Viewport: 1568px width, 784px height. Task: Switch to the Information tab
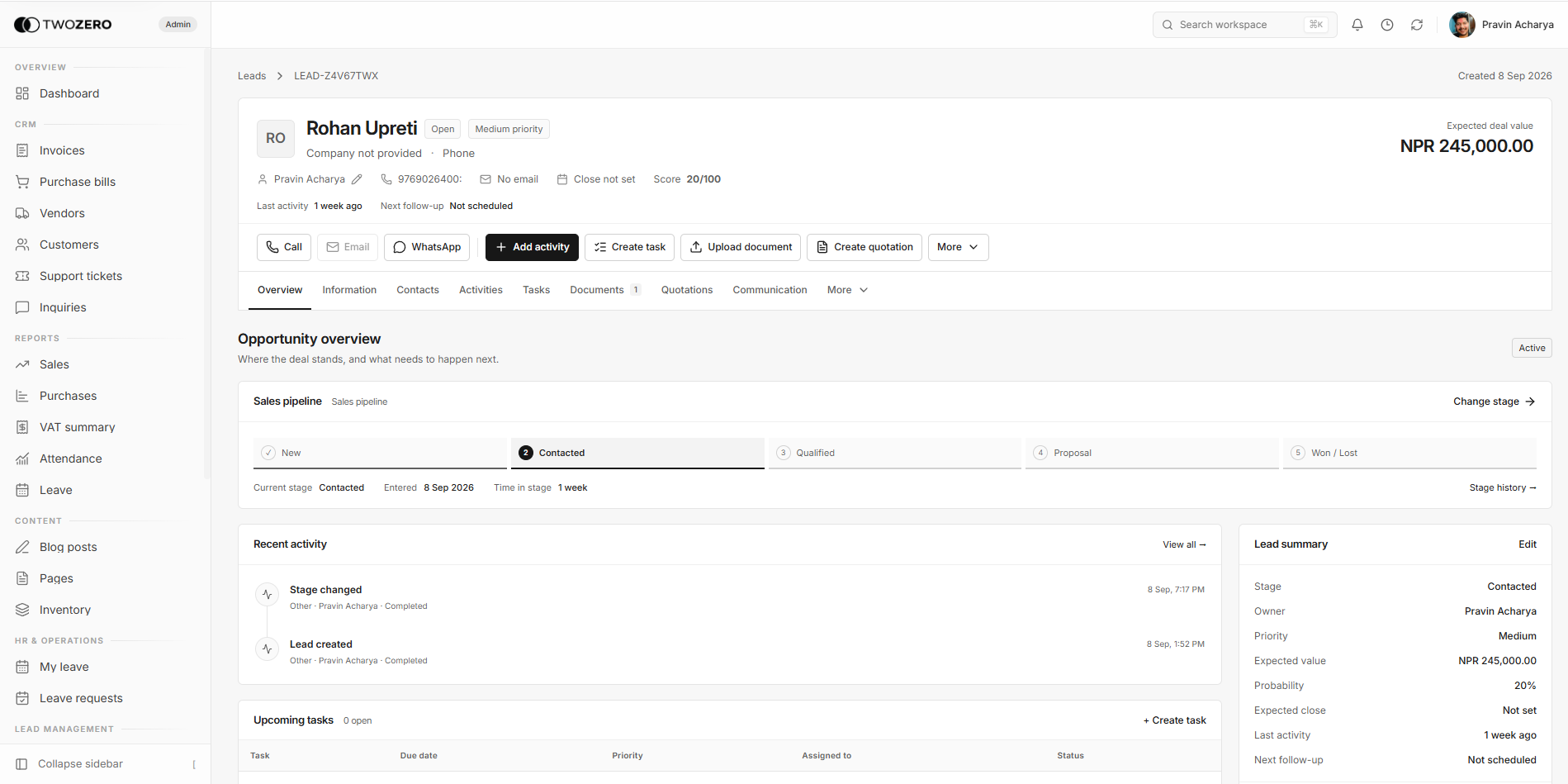click(349, 290)
